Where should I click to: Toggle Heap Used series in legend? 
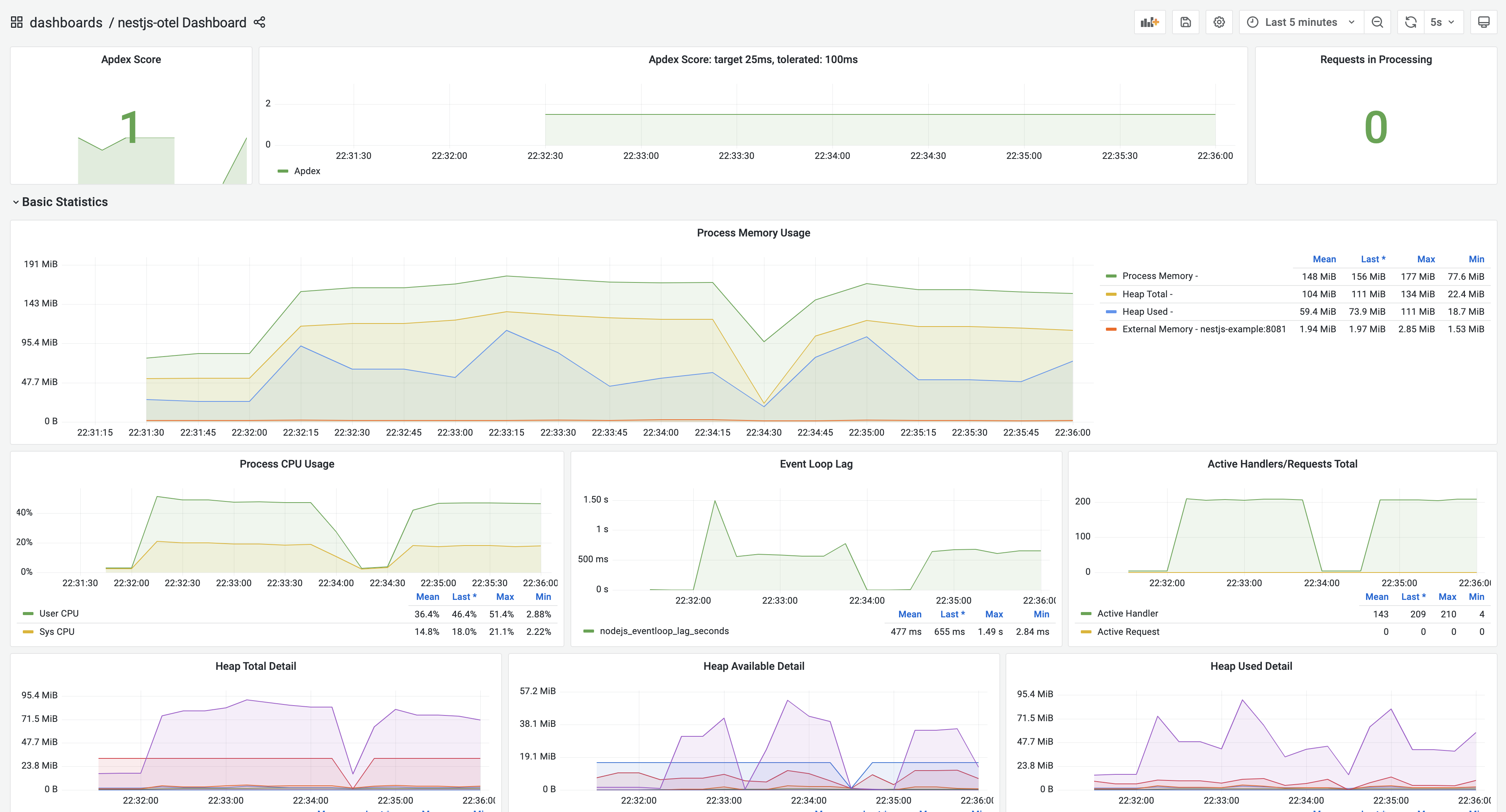[x=1147, y=312]
